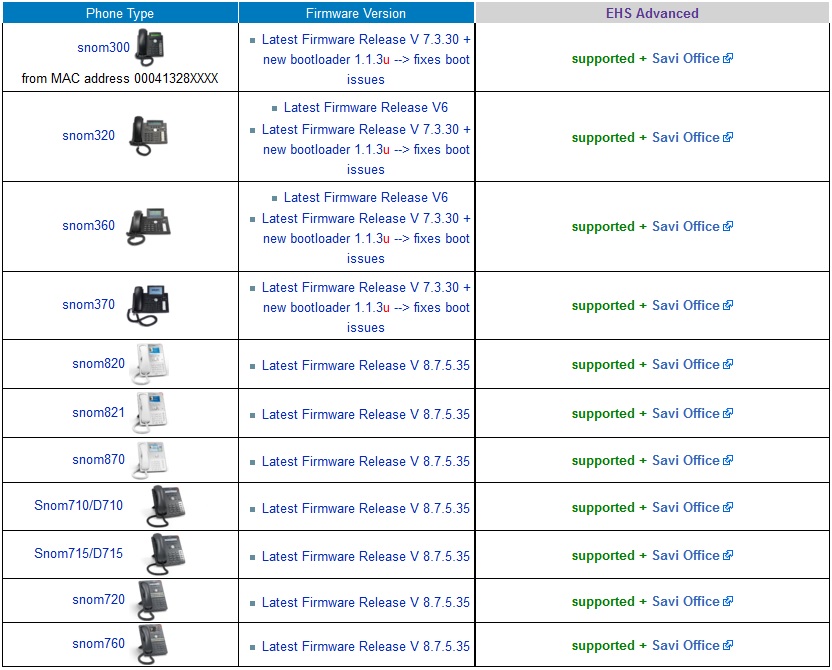Open the snom360 phone link
This screenshot has height=670, width=832.
click(x=89, y=225)
